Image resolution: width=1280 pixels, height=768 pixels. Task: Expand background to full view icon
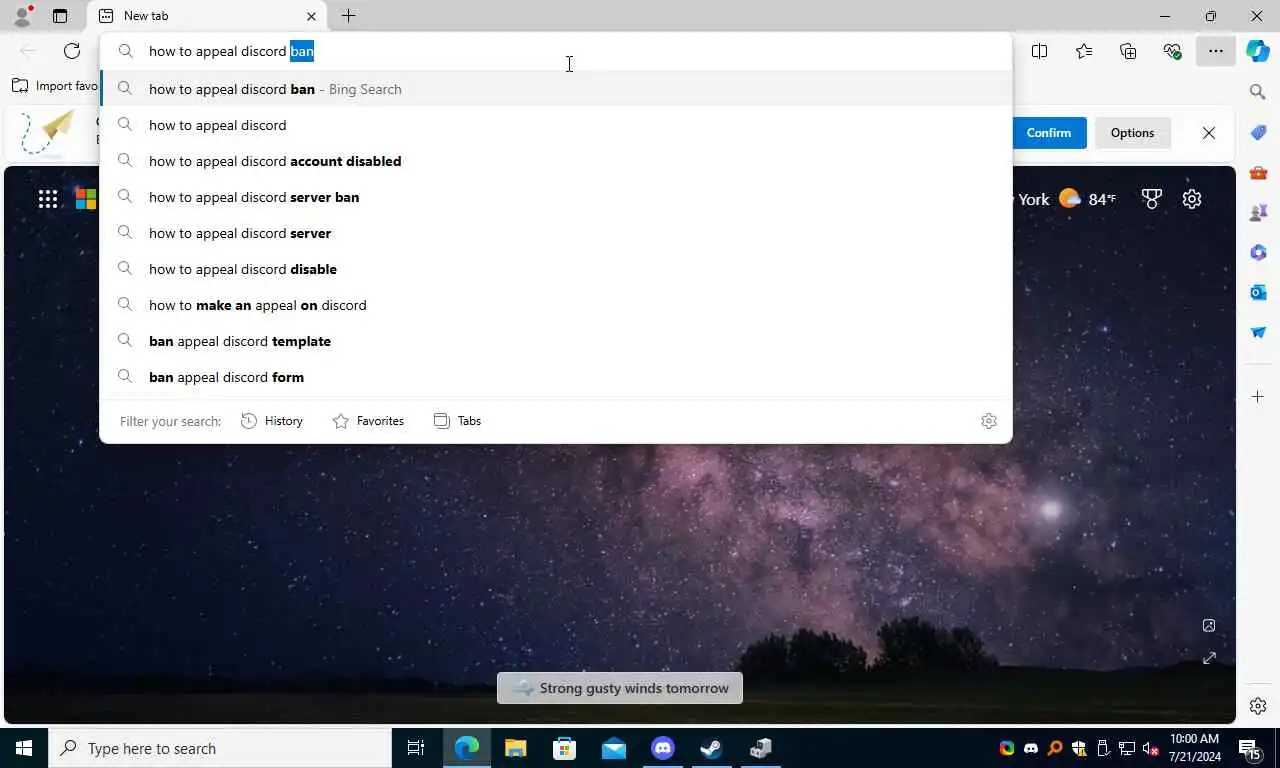point(1209,658)
